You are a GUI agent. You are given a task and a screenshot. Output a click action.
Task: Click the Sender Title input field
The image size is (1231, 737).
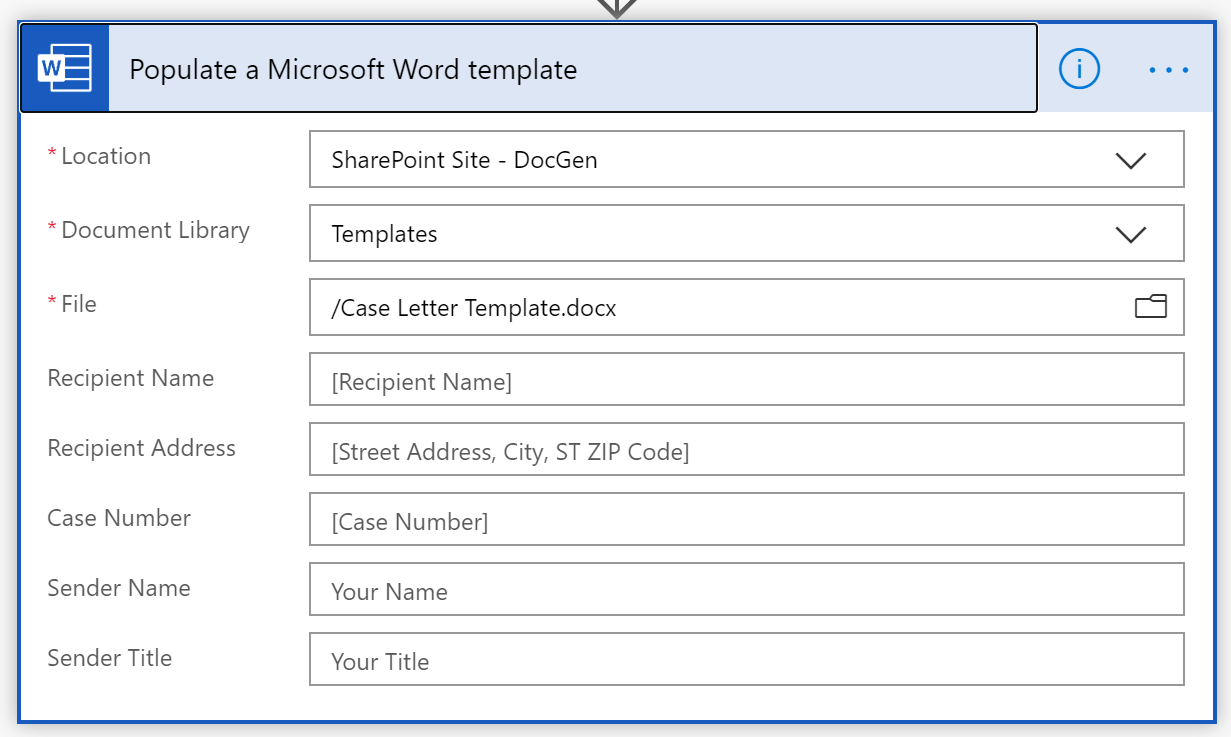[x=746, y=659]
